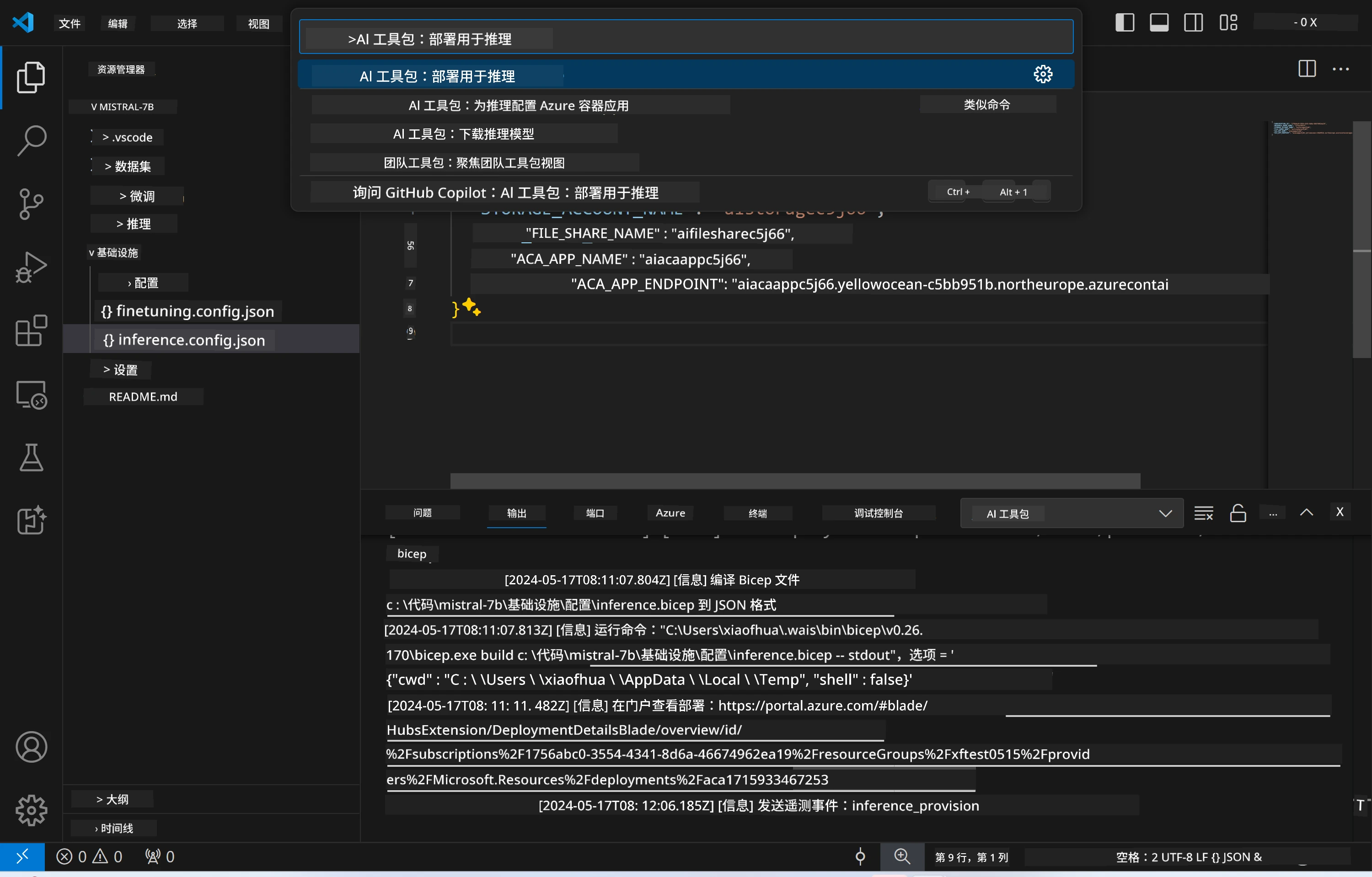Open output panel More Actions ellipsis
1372x877 pixels.
coord(1273,513)
